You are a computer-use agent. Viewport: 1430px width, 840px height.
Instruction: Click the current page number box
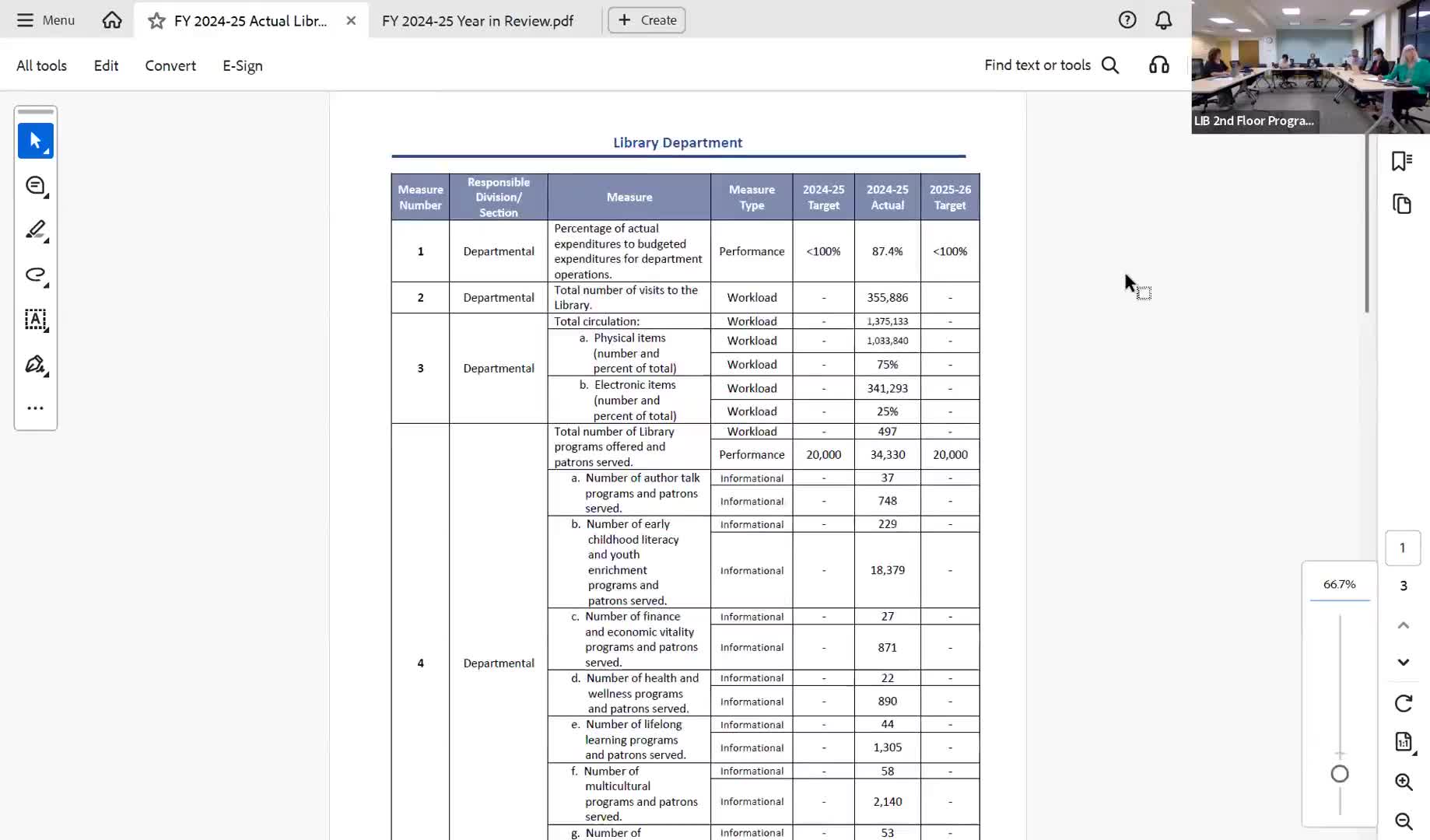click(x=1403, y=548)
